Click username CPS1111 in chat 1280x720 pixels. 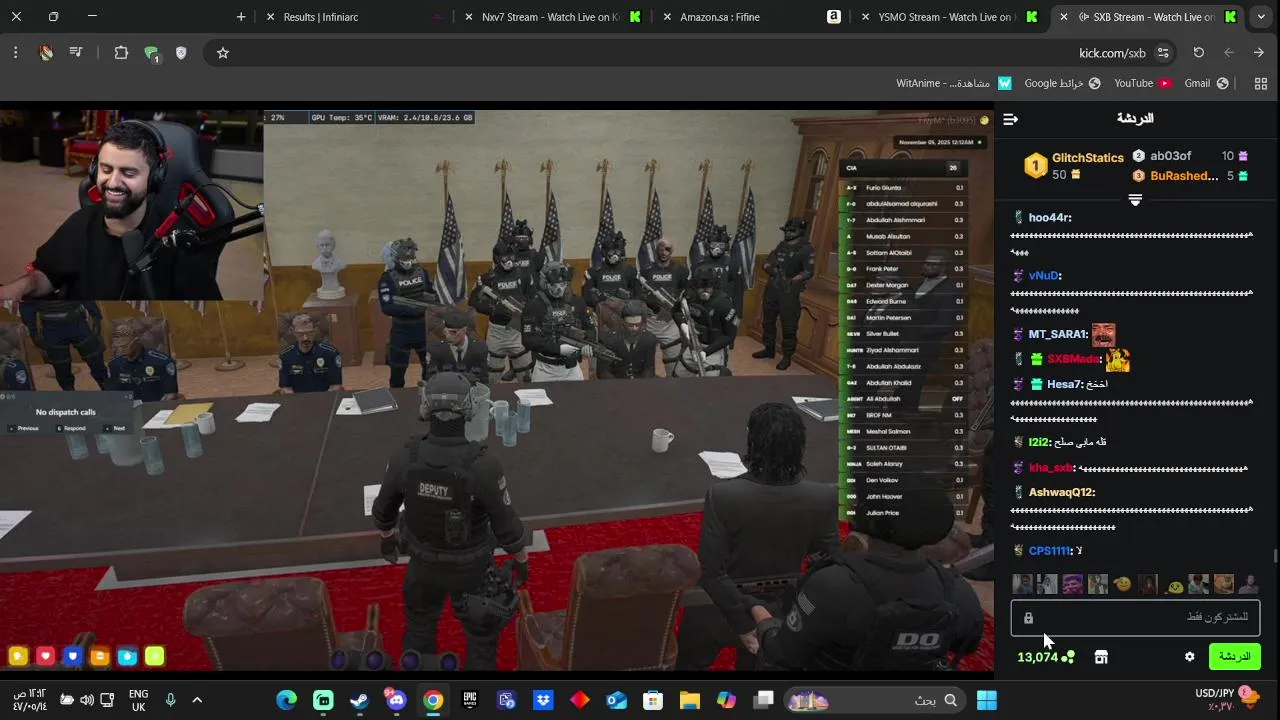point(1049,551)
